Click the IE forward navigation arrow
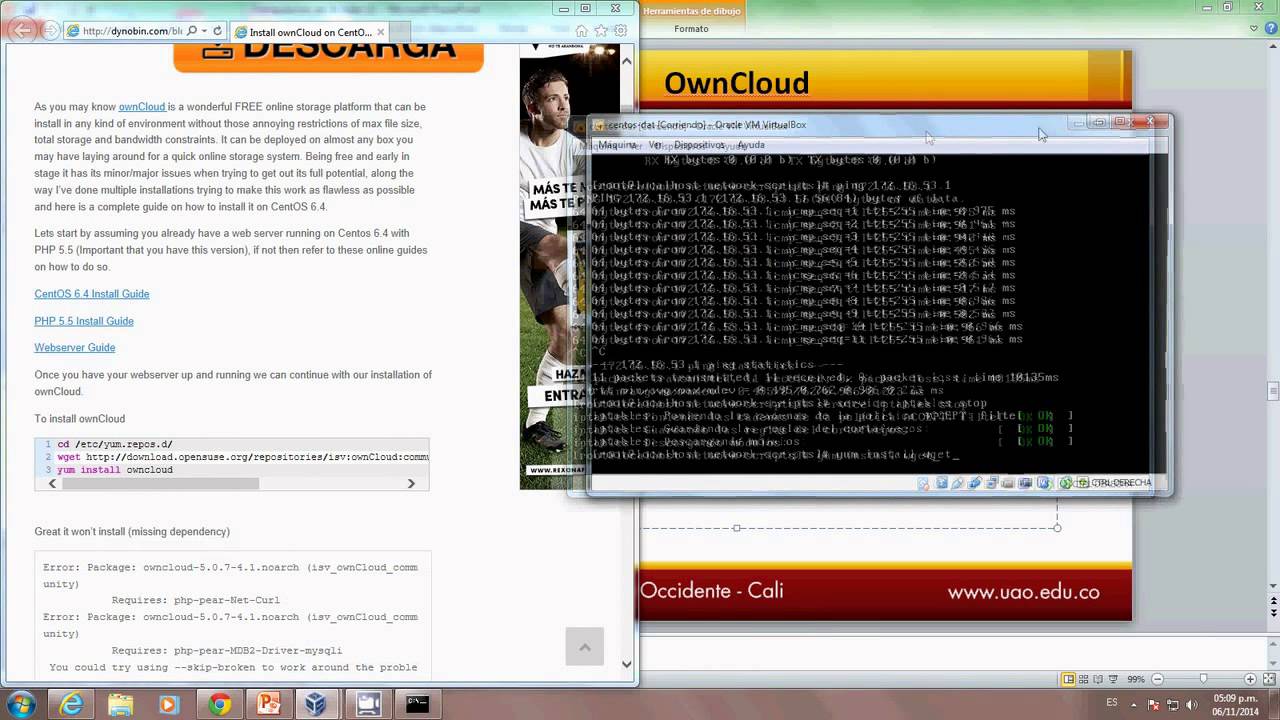The width and height of the screenshot is (1280, 720). point(49,31)
